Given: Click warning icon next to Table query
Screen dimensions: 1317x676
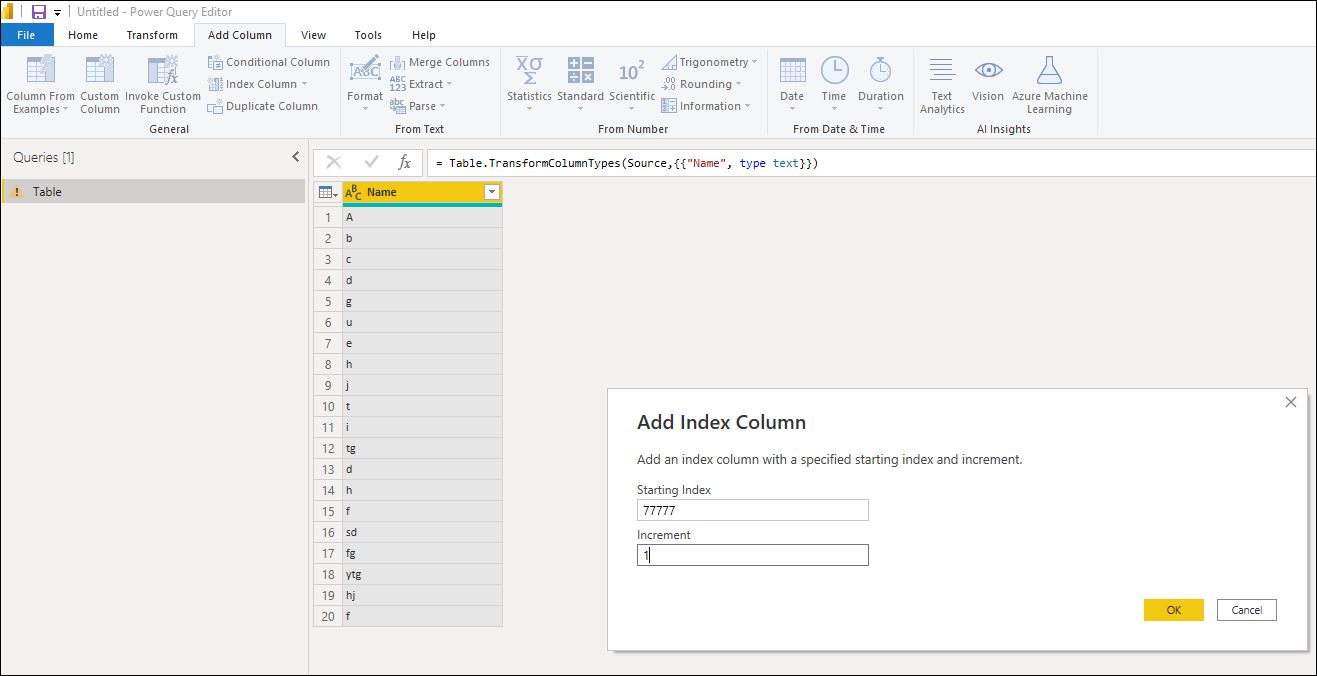Looking at the screenshot, I should [17, 192].
